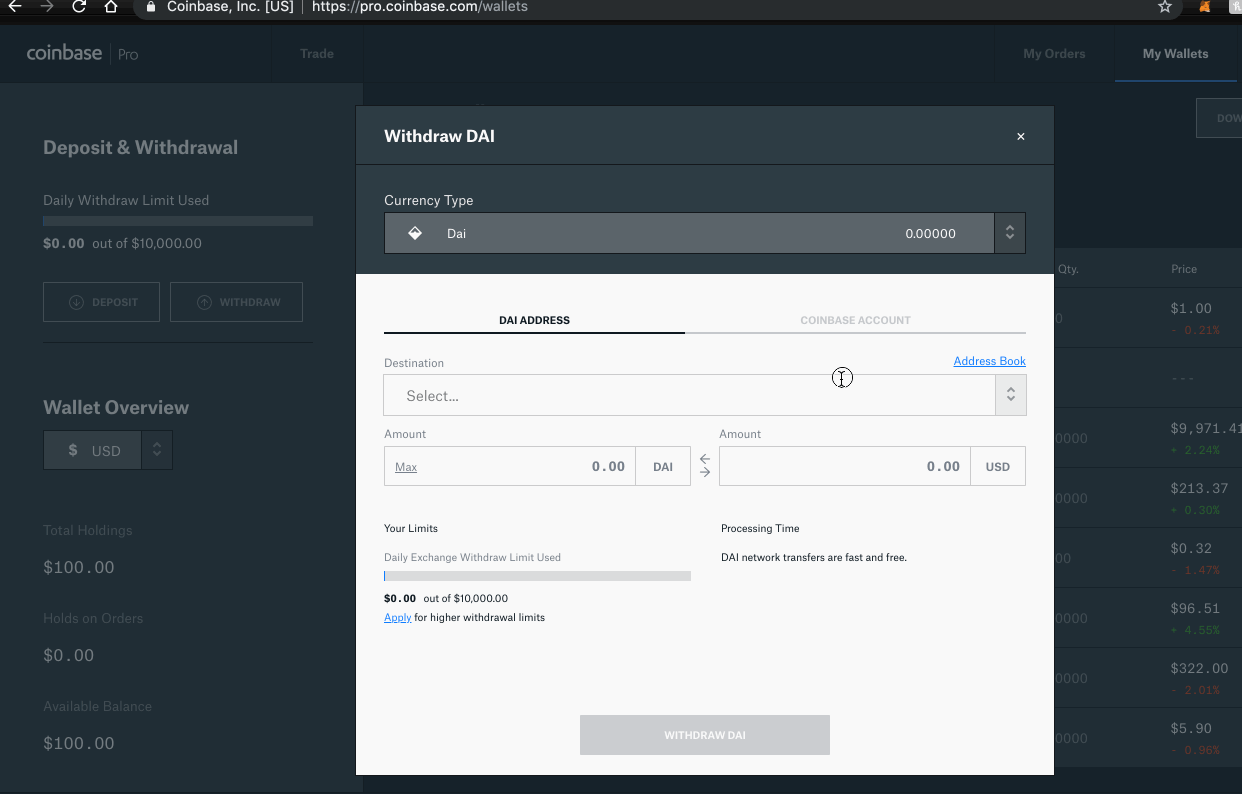
Task: Focus the DAI amount input field
Action: [x=510, y=466]
